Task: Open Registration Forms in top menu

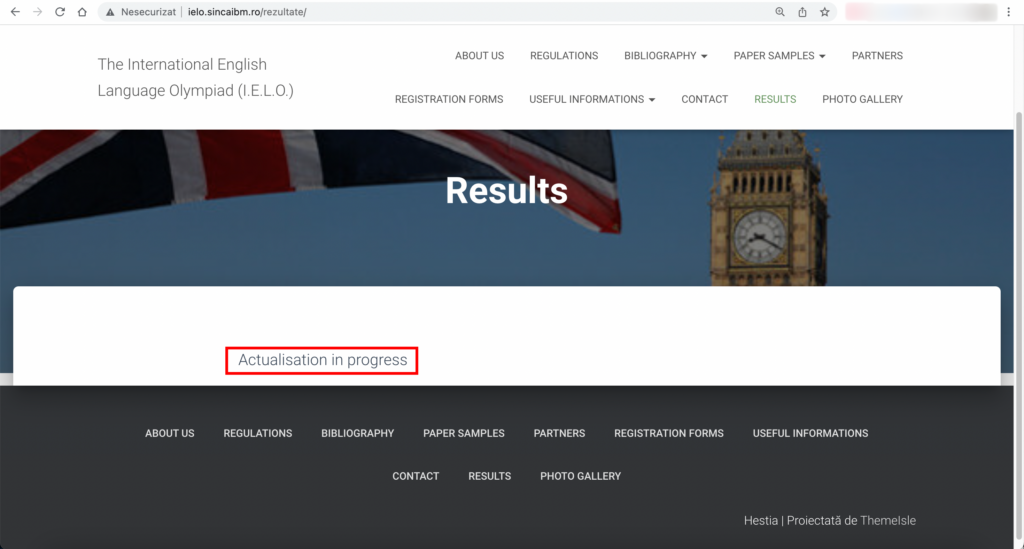Action: (449, 99)
